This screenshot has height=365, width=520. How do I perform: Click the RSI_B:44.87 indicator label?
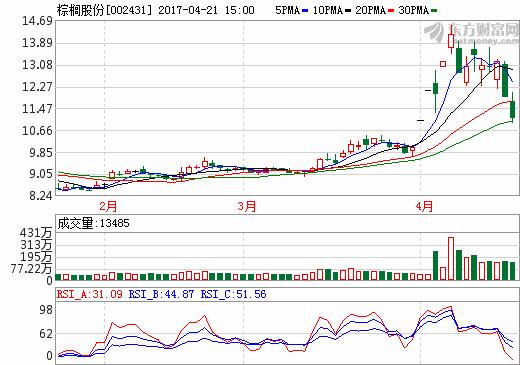click(162, 294)
